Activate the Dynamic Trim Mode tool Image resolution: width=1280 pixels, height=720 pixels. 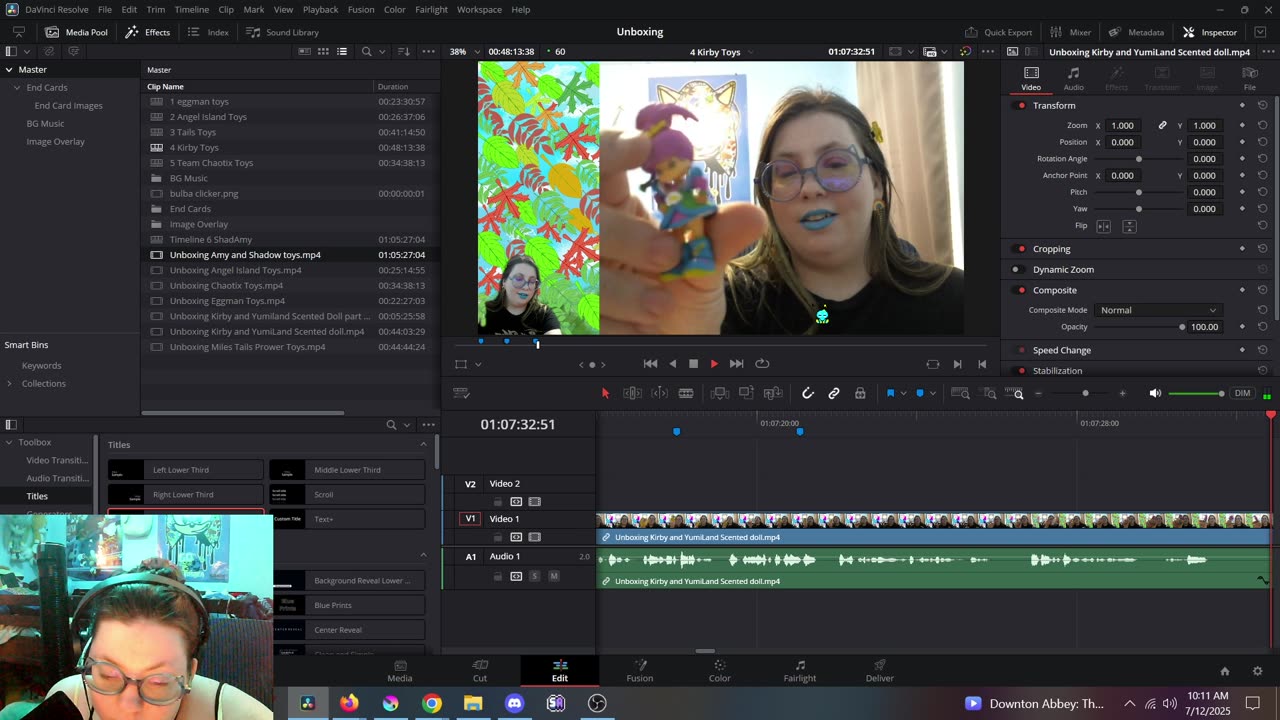click(x=659, y=393)
